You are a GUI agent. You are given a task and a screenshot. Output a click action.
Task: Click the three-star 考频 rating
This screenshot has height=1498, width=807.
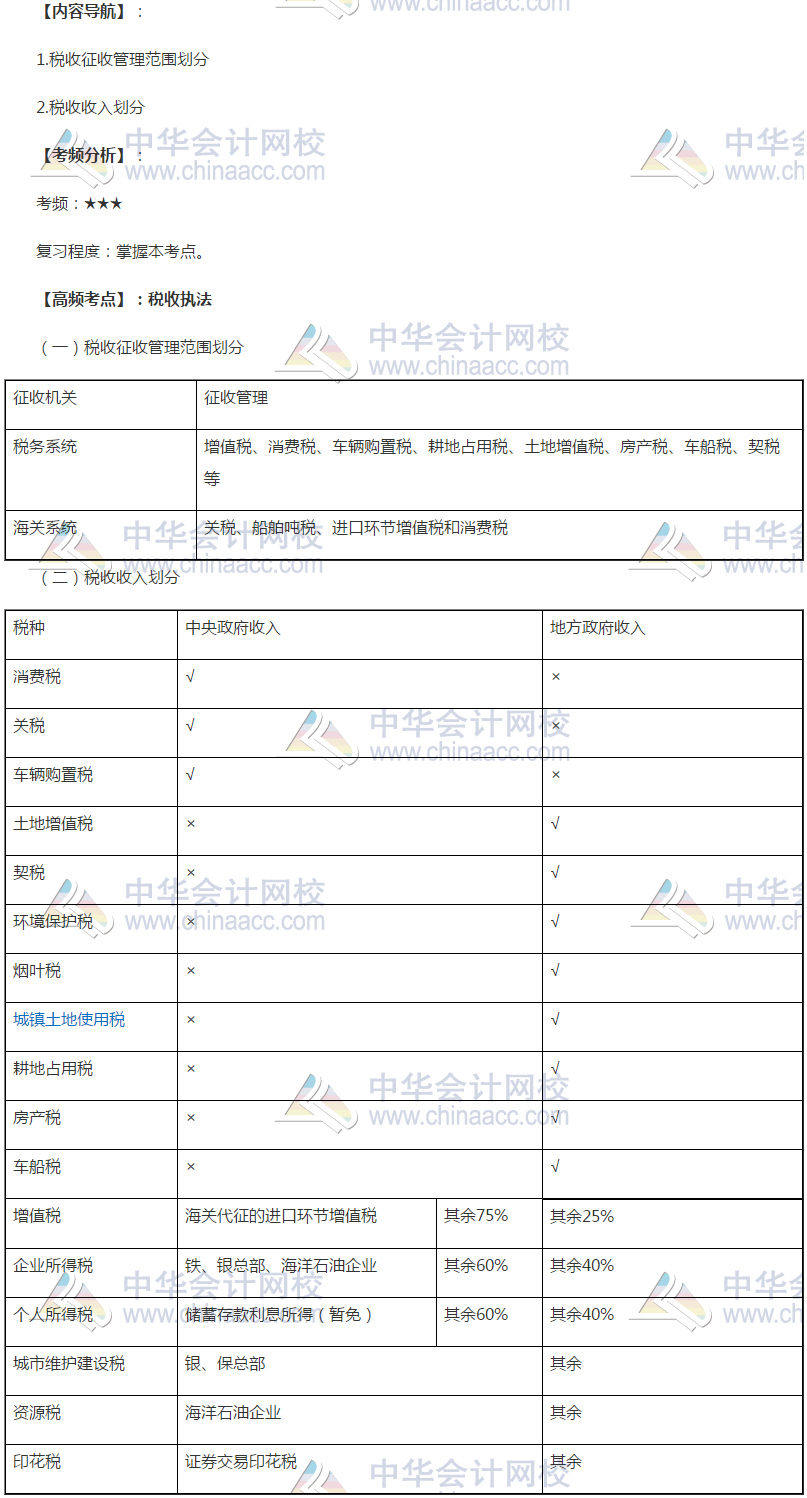103,203
